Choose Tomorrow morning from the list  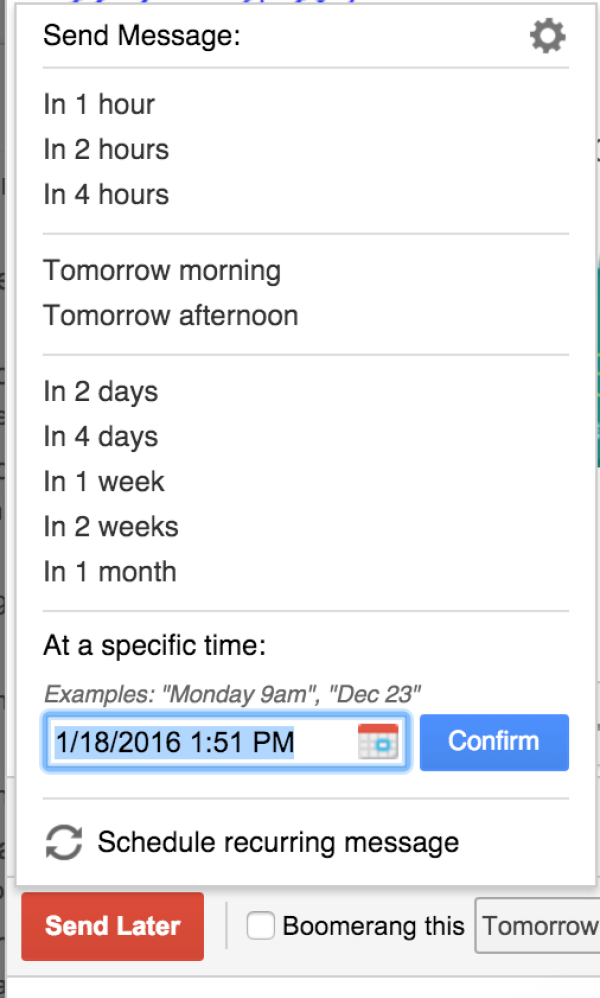(x=162, y=270)
